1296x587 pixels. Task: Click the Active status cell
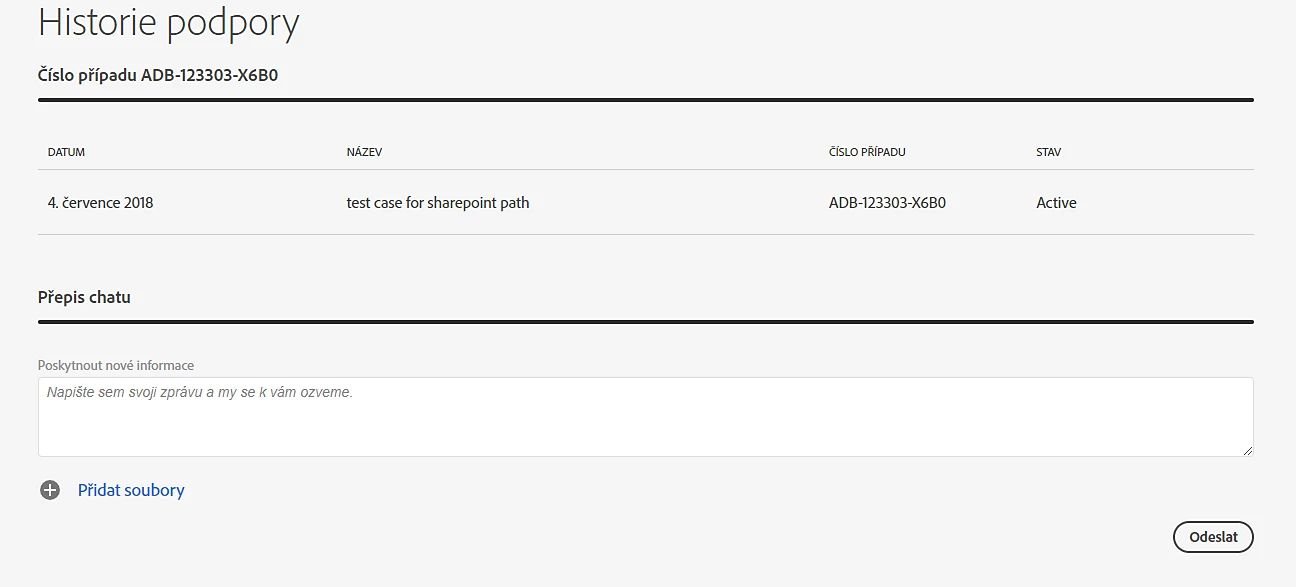click(x=1056, y=203)
